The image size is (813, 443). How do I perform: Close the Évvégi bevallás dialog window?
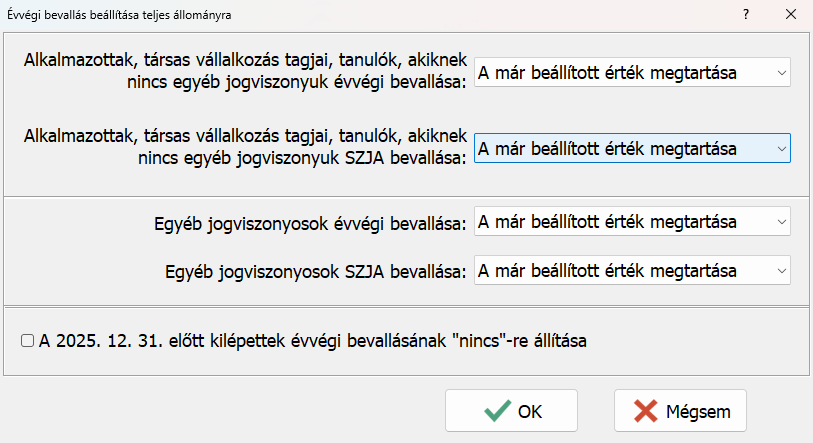tap(790, 15)
